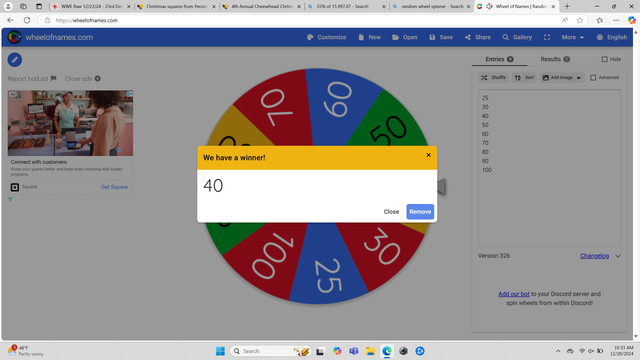
Task: Click the browser address bar
Action: tap(302, 20)
